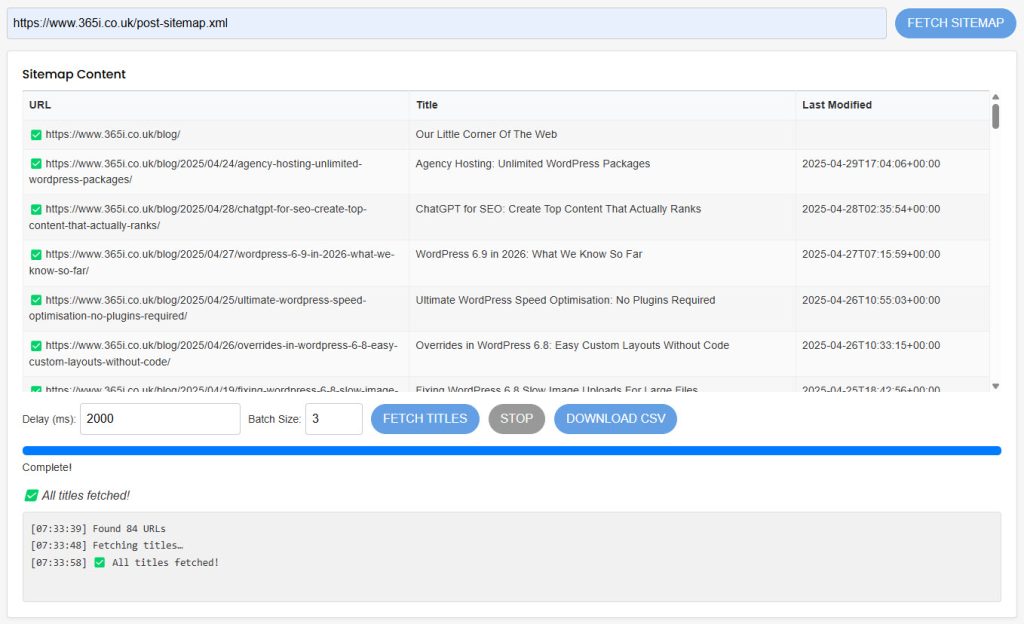
Task: Click the DOWNLOAD CSV button
Action: pyautogui.click(x=615, y=418)
